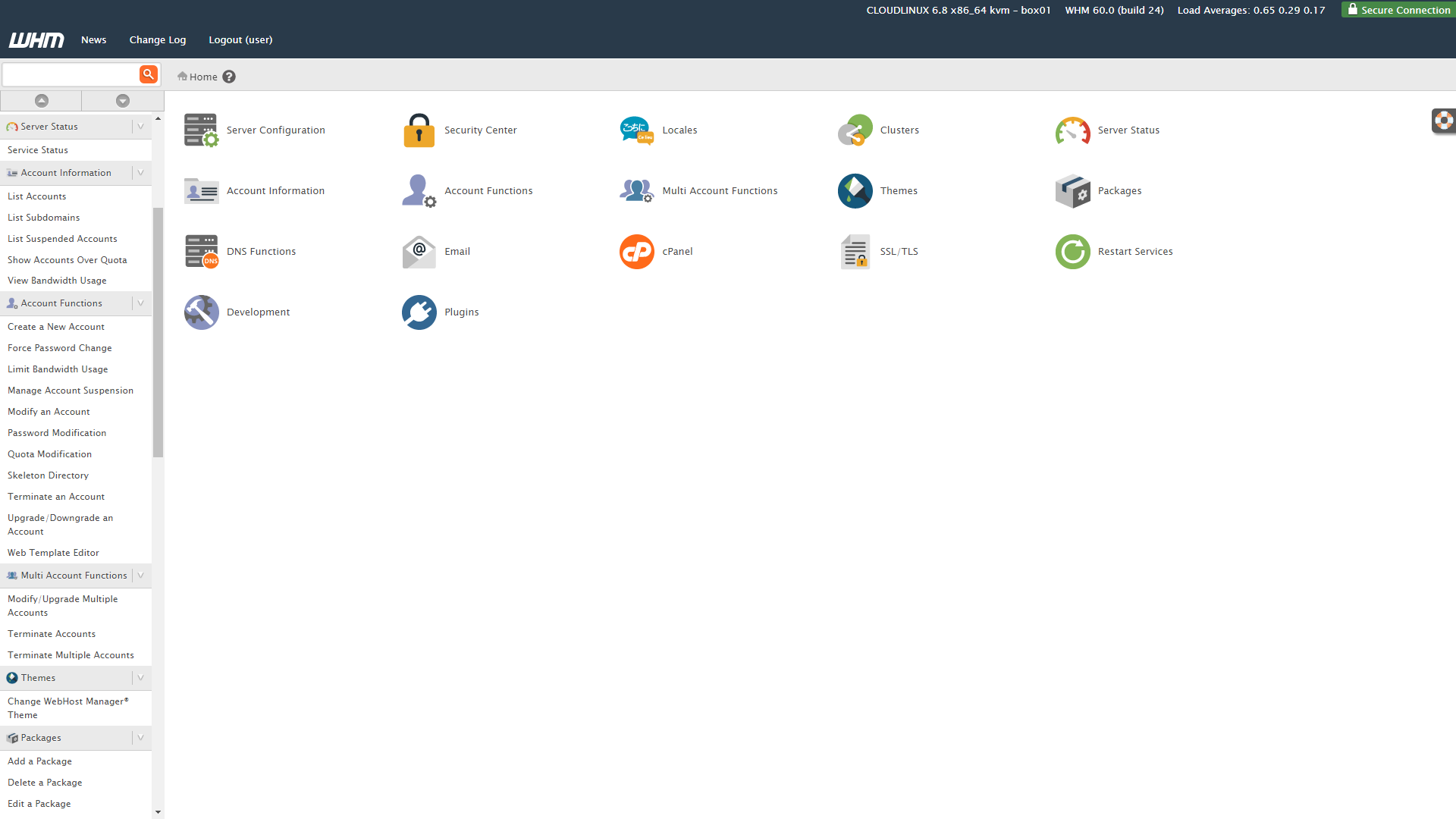Image resolution: width=1456 pixels, height=819 pixels.
Task: Open Web Template Editor link
Action: pos(53,553)
